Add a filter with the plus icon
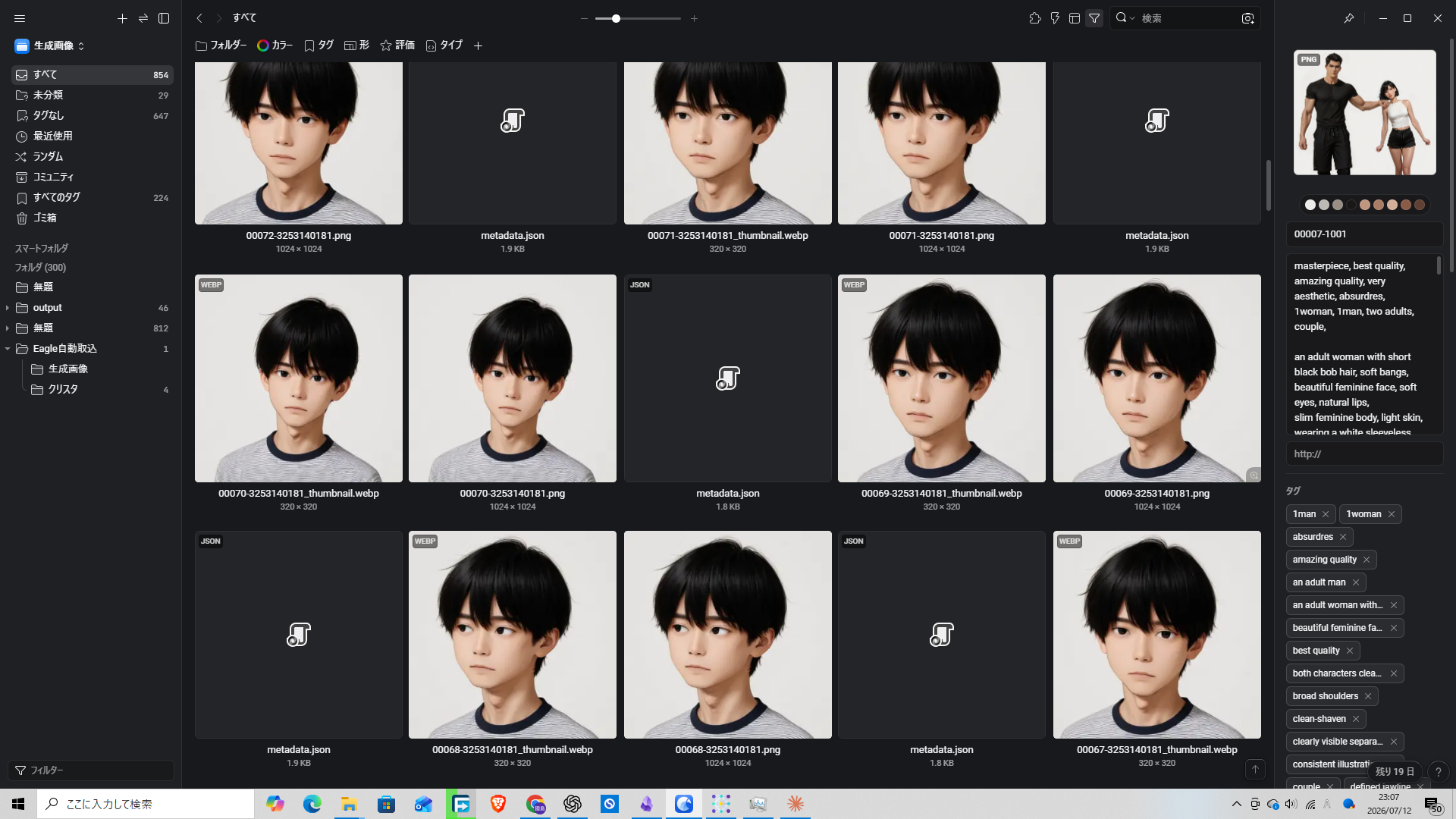This screenshot has width=1456, height=819. (x=479, y=45)
